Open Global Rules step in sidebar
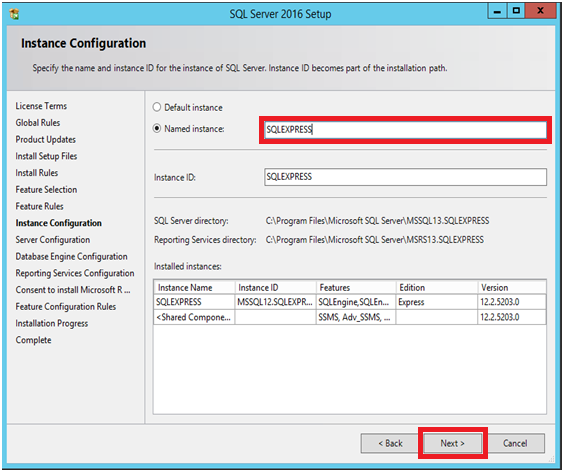This screenshot has width=564, height=472. [x=38, y=123]
